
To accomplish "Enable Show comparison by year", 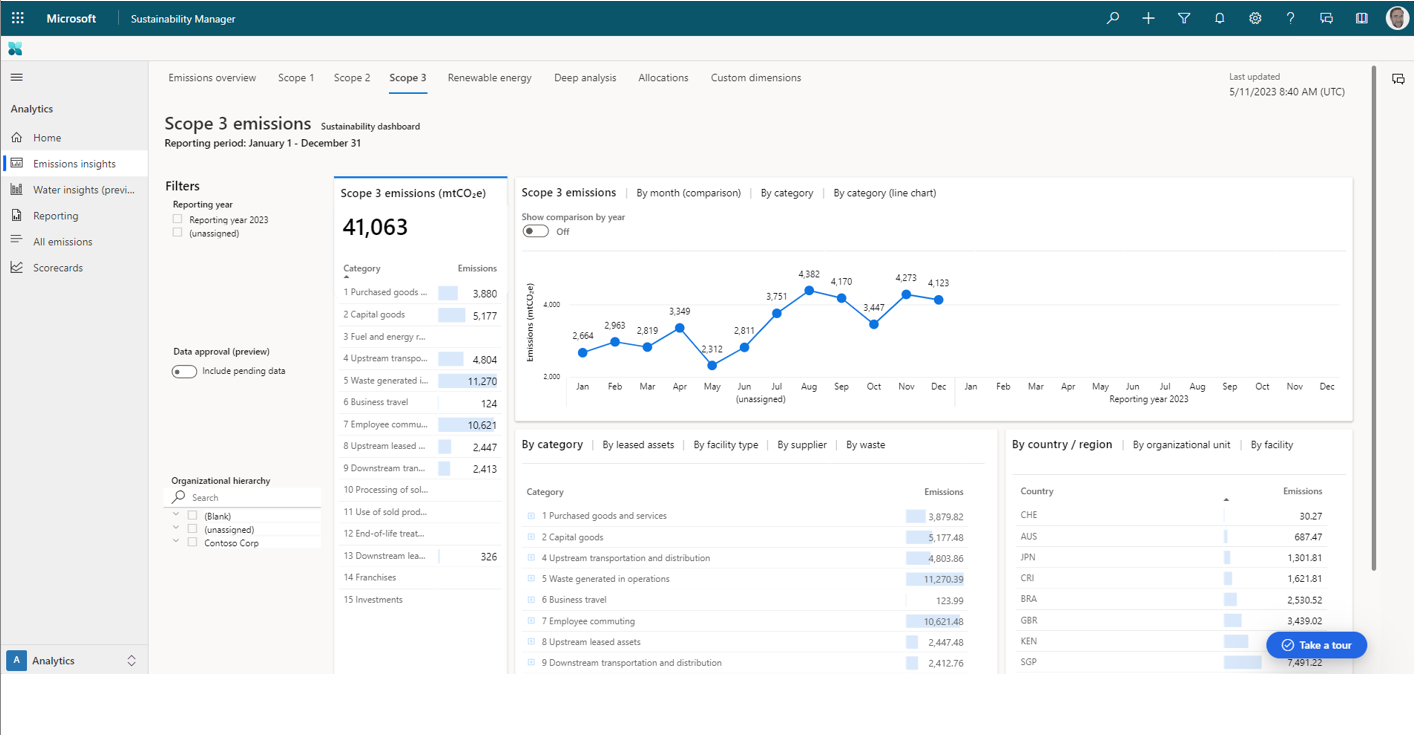I will coord(535,230).
